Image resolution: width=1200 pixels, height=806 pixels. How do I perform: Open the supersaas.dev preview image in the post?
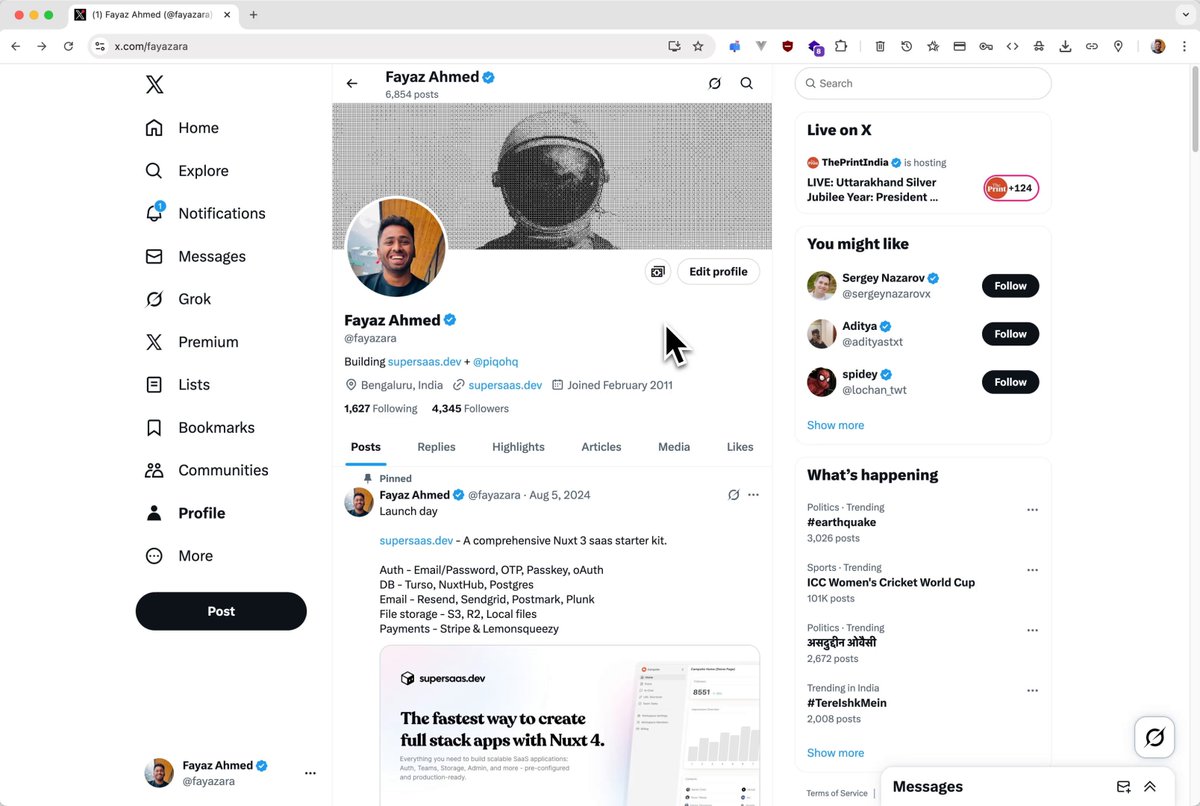click(570, 726)
